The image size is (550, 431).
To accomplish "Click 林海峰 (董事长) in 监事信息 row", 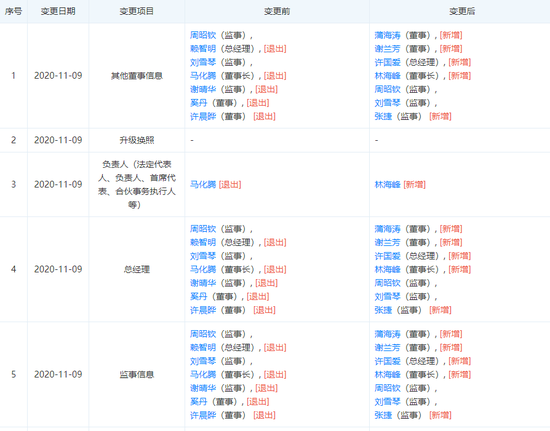I will point(387,375).
